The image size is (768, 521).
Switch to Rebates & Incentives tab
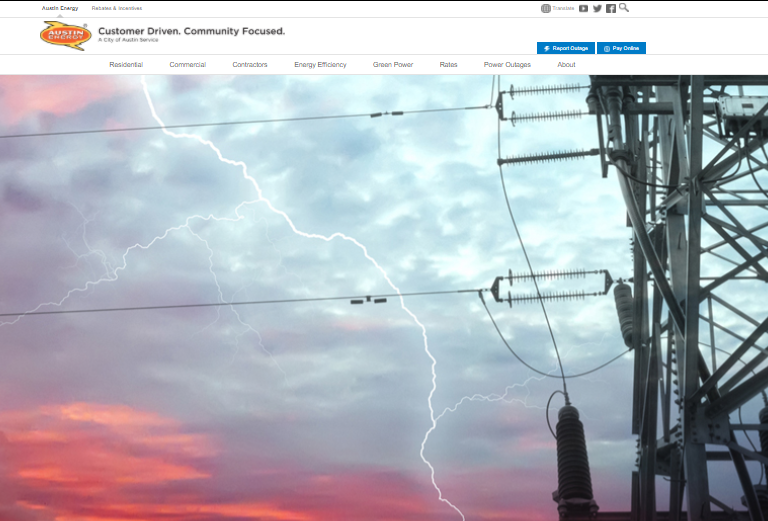pos(117,8)
